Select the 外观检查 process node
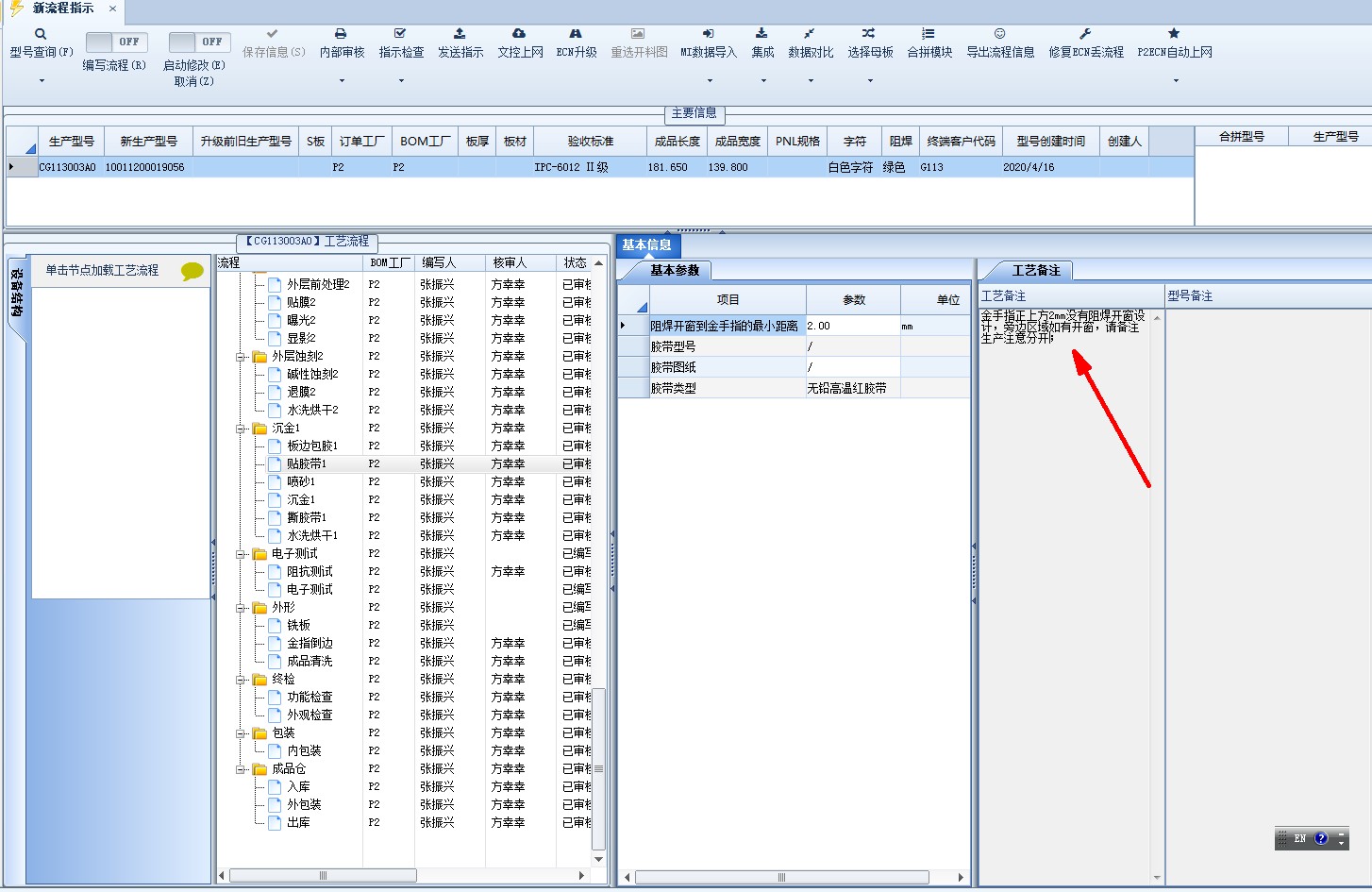Screen dimensions: 1372x892 (x=310, y=715)
